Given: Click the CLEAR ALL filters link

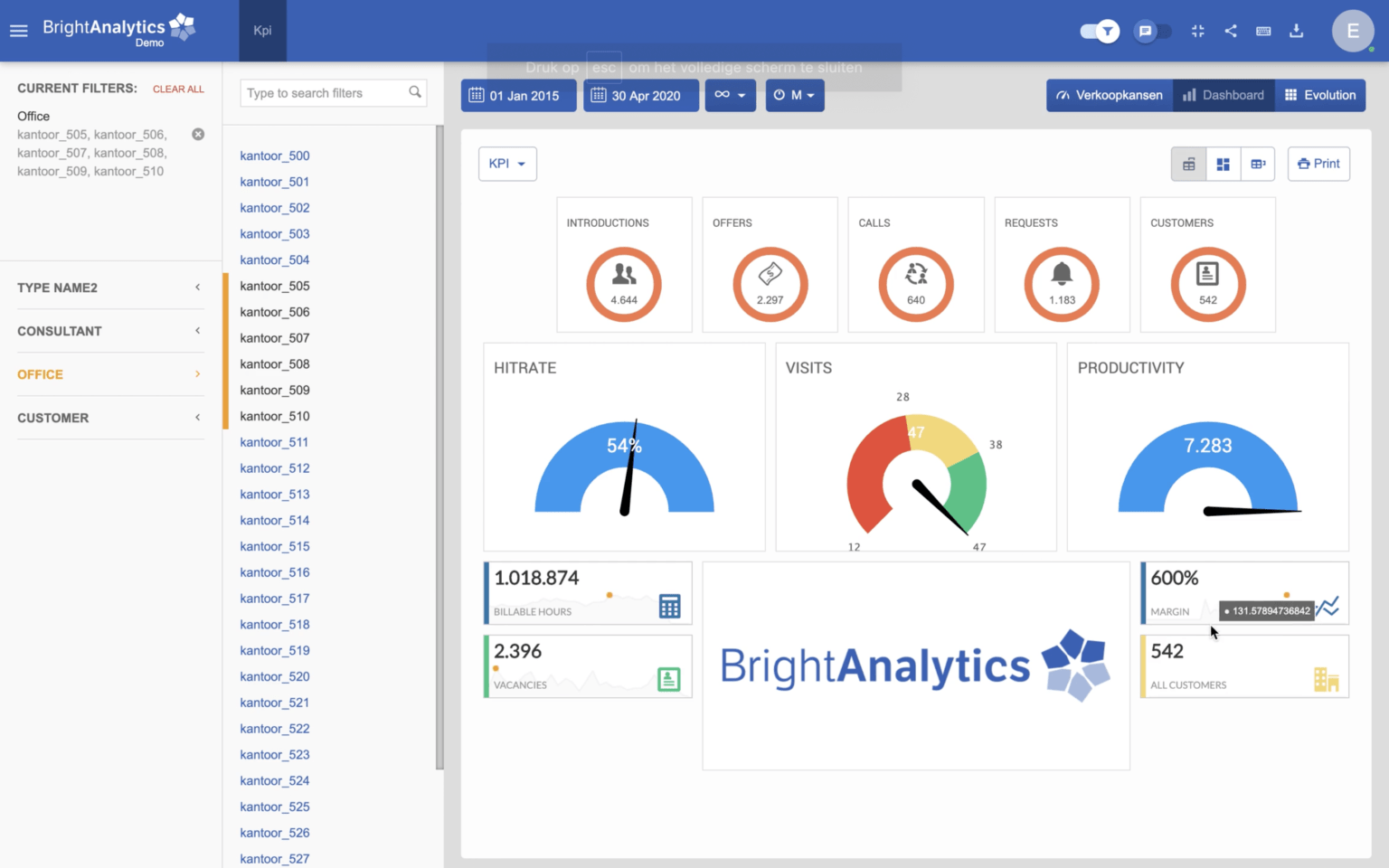Looking at the screenshot, I should click(178, 89).
